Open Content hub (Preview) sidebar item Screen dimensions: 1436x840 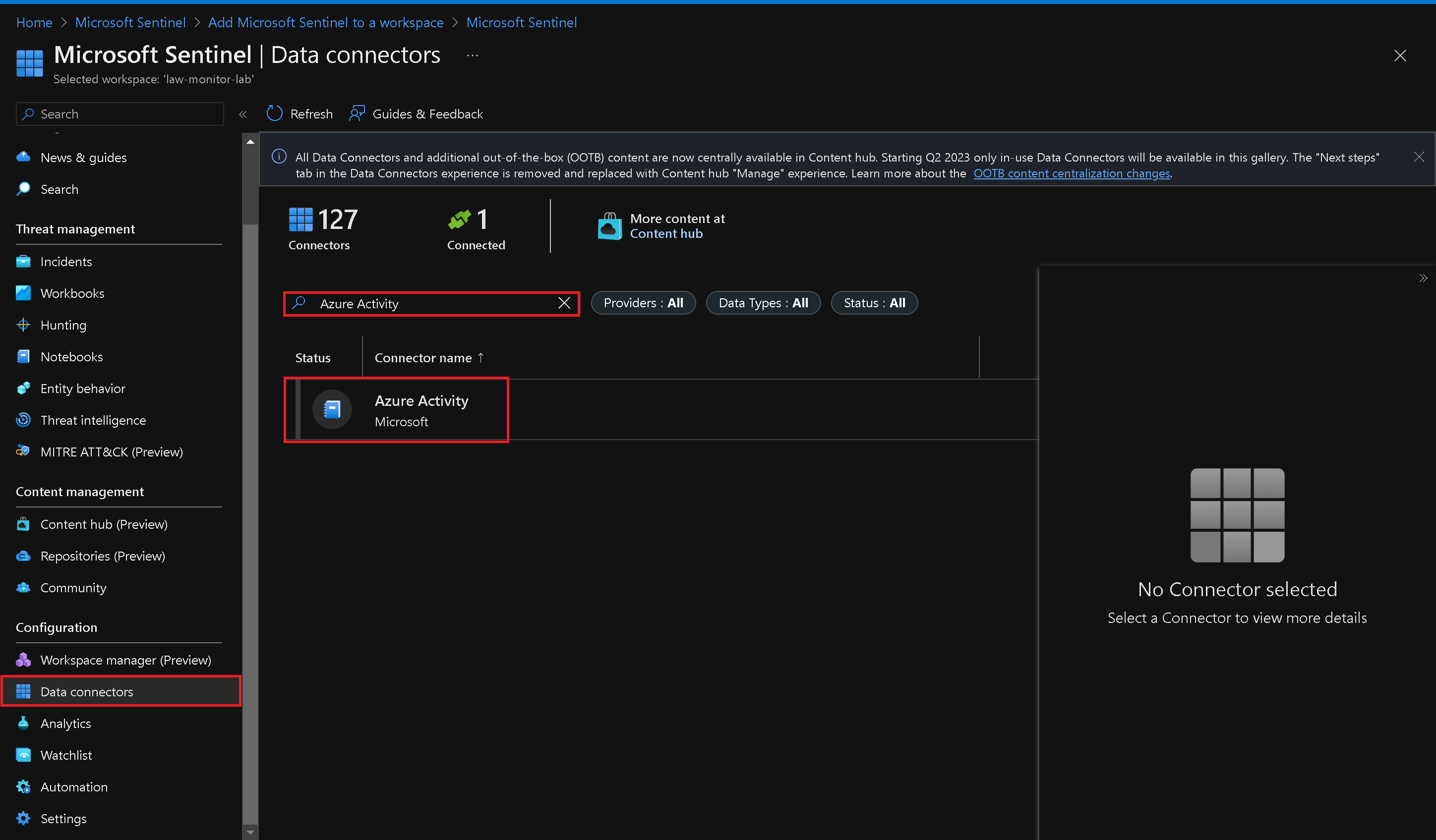[x=104, y=524]
